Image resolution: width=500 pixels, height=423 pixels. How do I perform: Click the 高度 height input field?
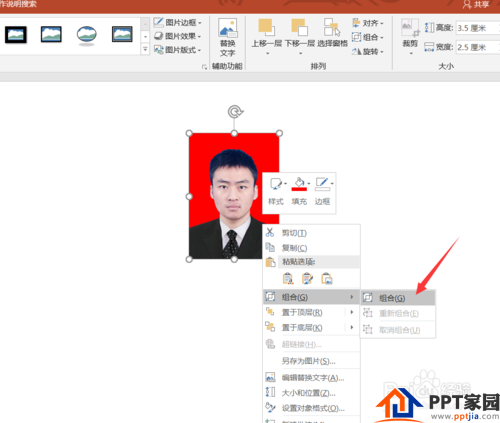(x=478, y=28)
